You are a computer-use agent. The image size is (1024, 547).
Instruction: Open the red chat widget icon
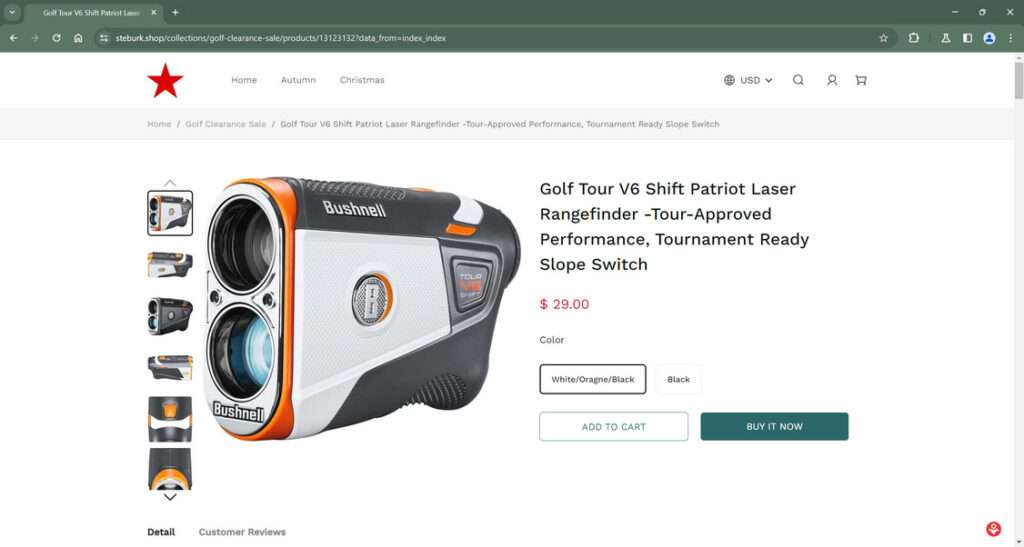click(x=993, y=529)
